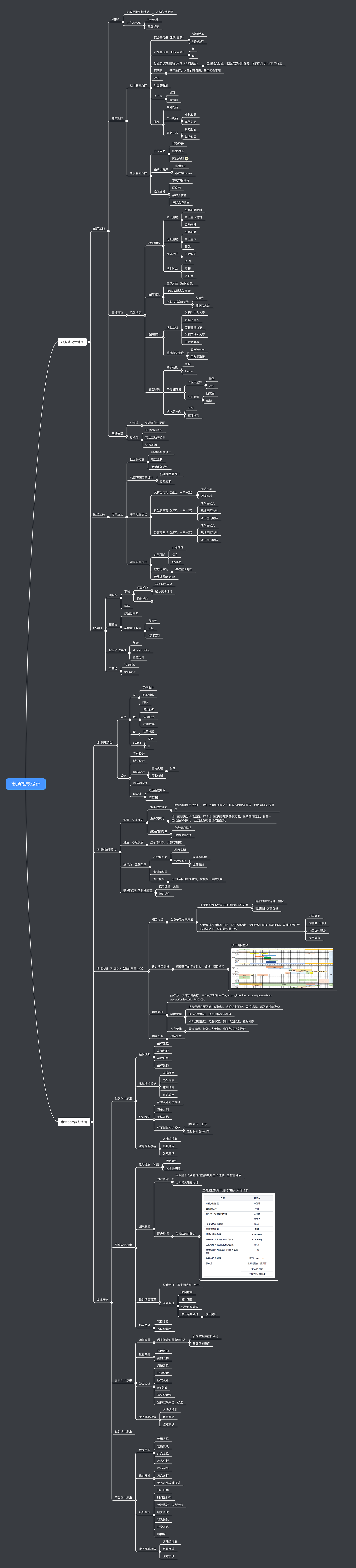Select the 业务线设计地图 branch node
The height and width of the screenshot is (1568, 356).
(72, 342)
